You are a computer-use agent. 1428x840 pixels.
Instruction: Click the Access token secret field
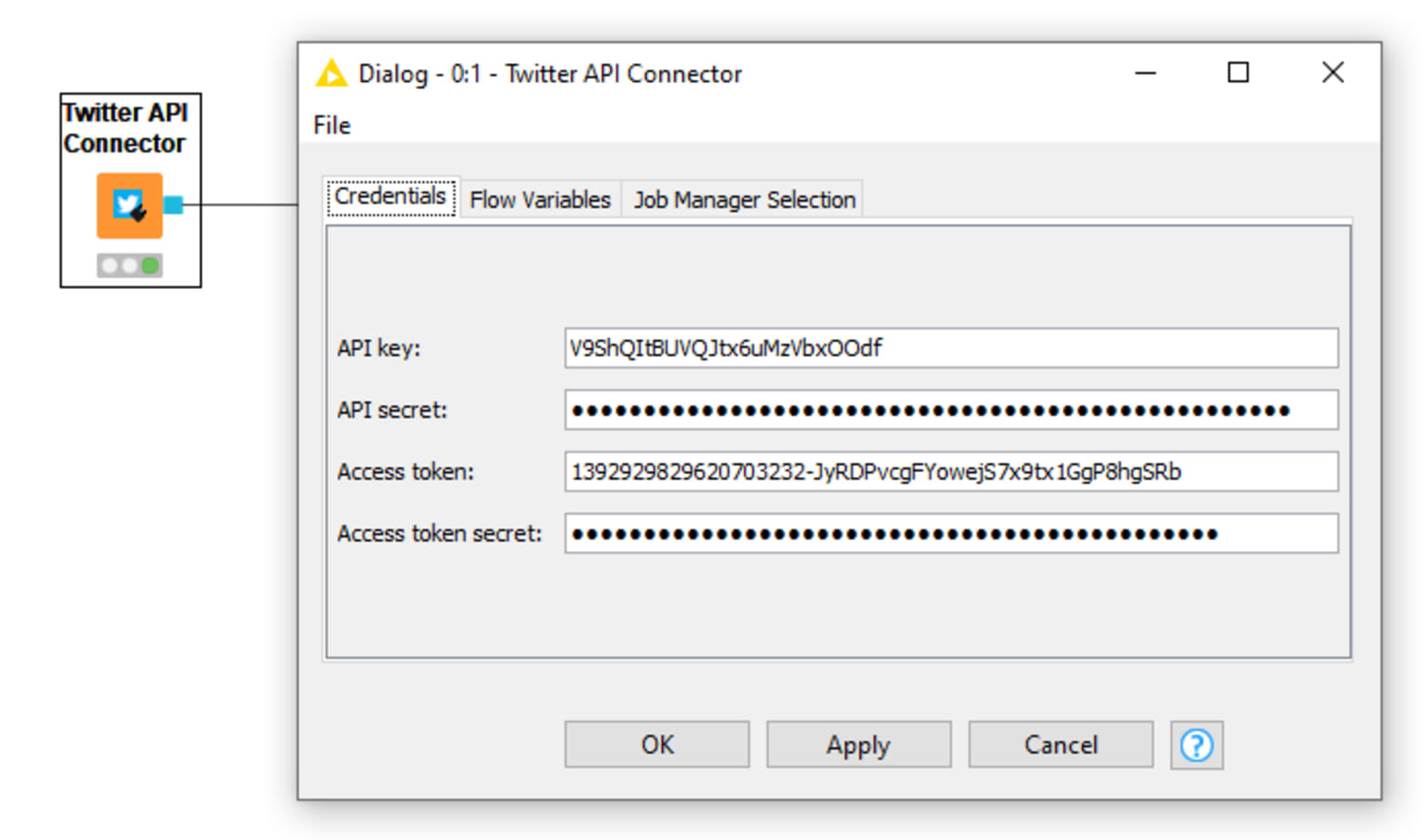951,533
